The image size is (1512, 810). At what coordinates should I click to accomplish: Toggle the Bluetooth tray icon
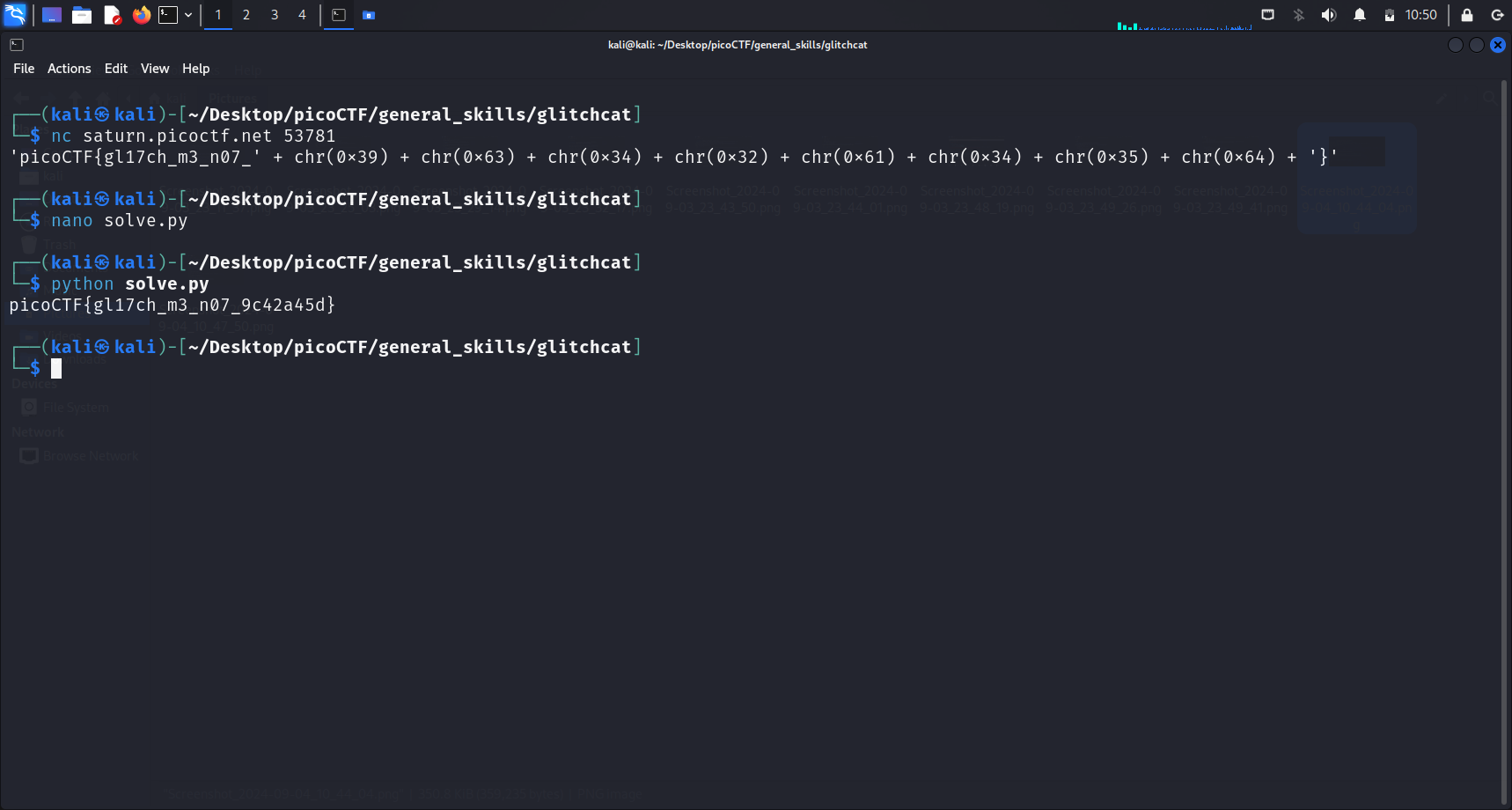(x=1298, y=15)
